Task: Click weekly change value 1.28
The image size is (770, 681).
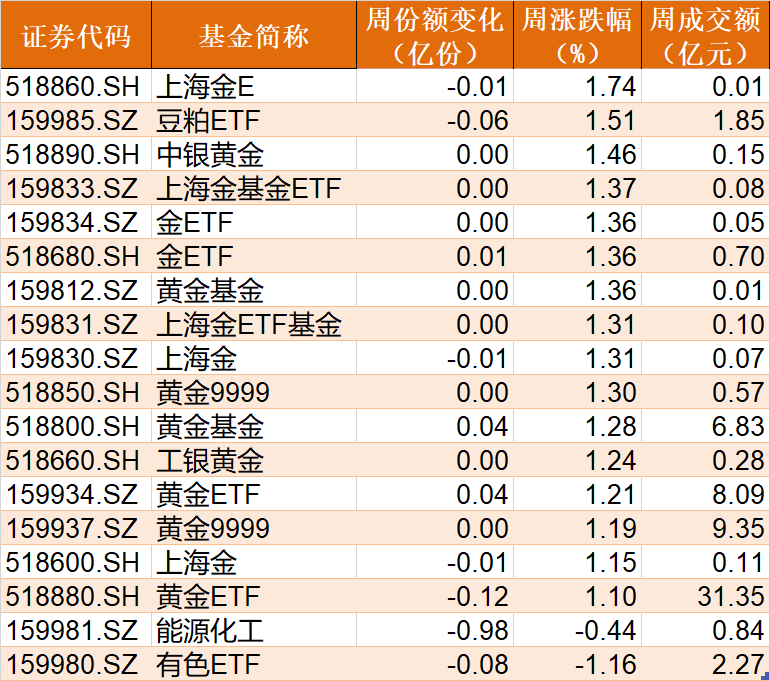Action: 611,426
